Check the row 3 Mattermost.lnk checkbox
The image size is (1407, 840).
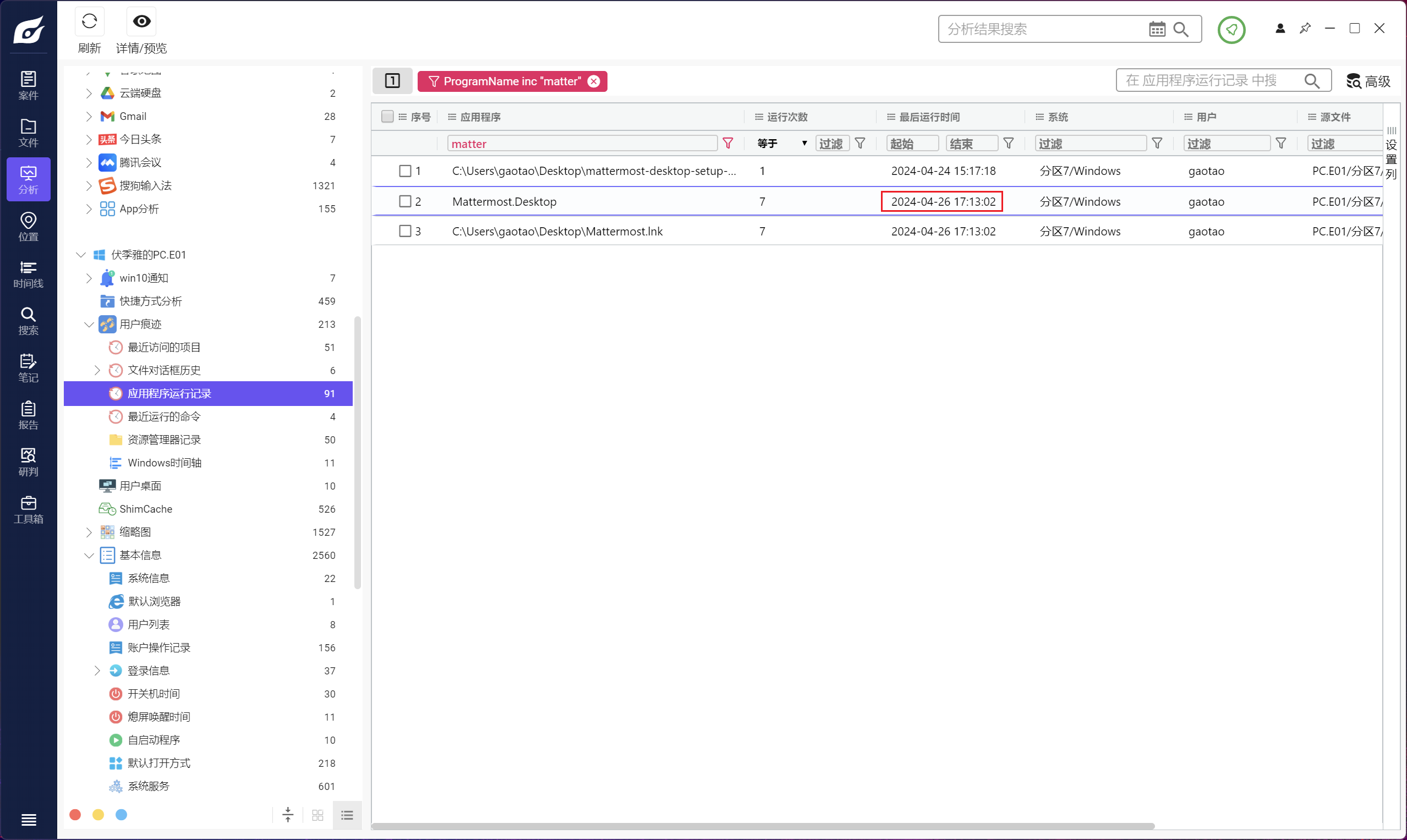pyautogui.click(x=405, y=231)
